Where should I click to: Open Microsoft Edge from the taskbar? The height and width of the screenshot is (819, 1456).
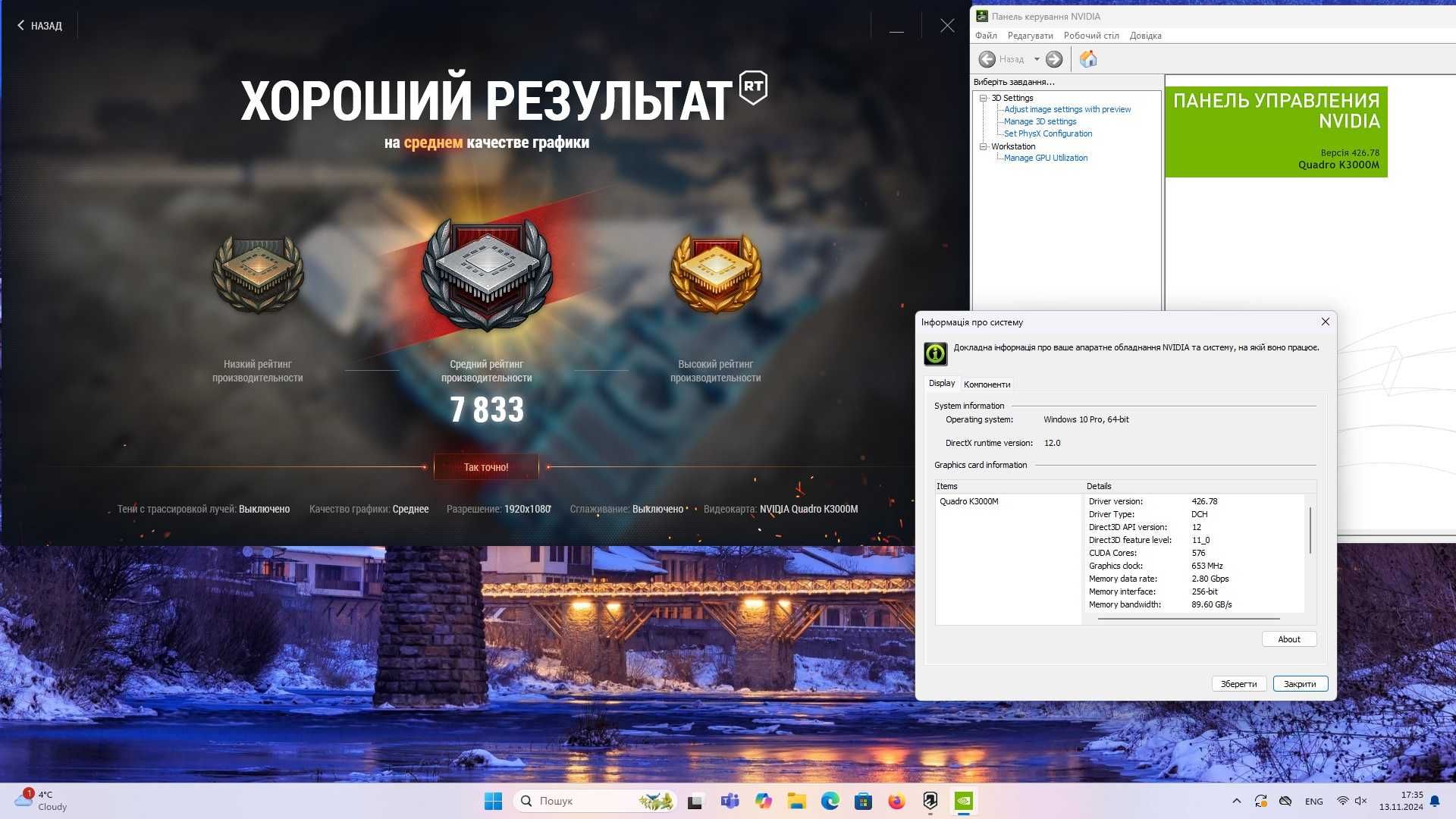pos(830,801)
